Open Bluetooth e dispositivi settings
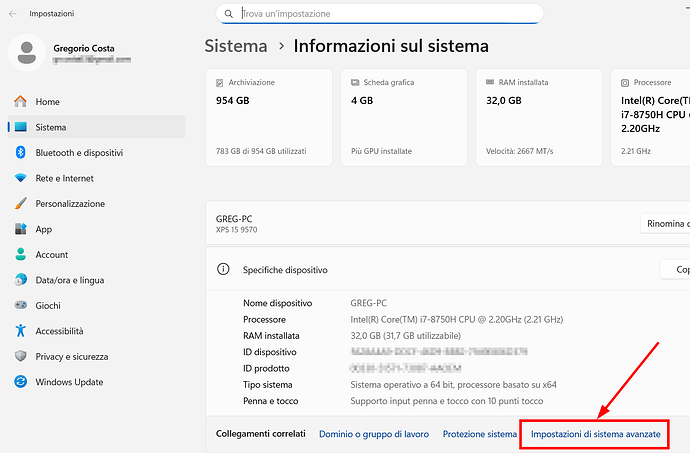 click(96, 153)
